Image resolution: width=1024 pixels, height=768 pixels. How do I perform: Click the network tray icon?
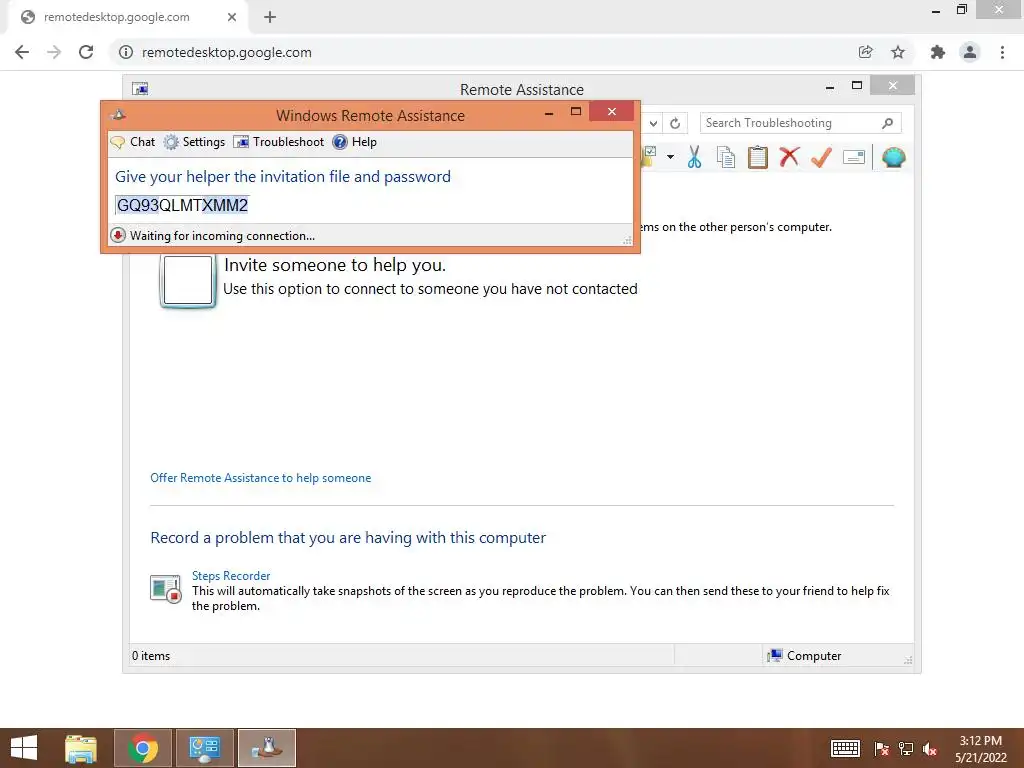pos(906,749)
